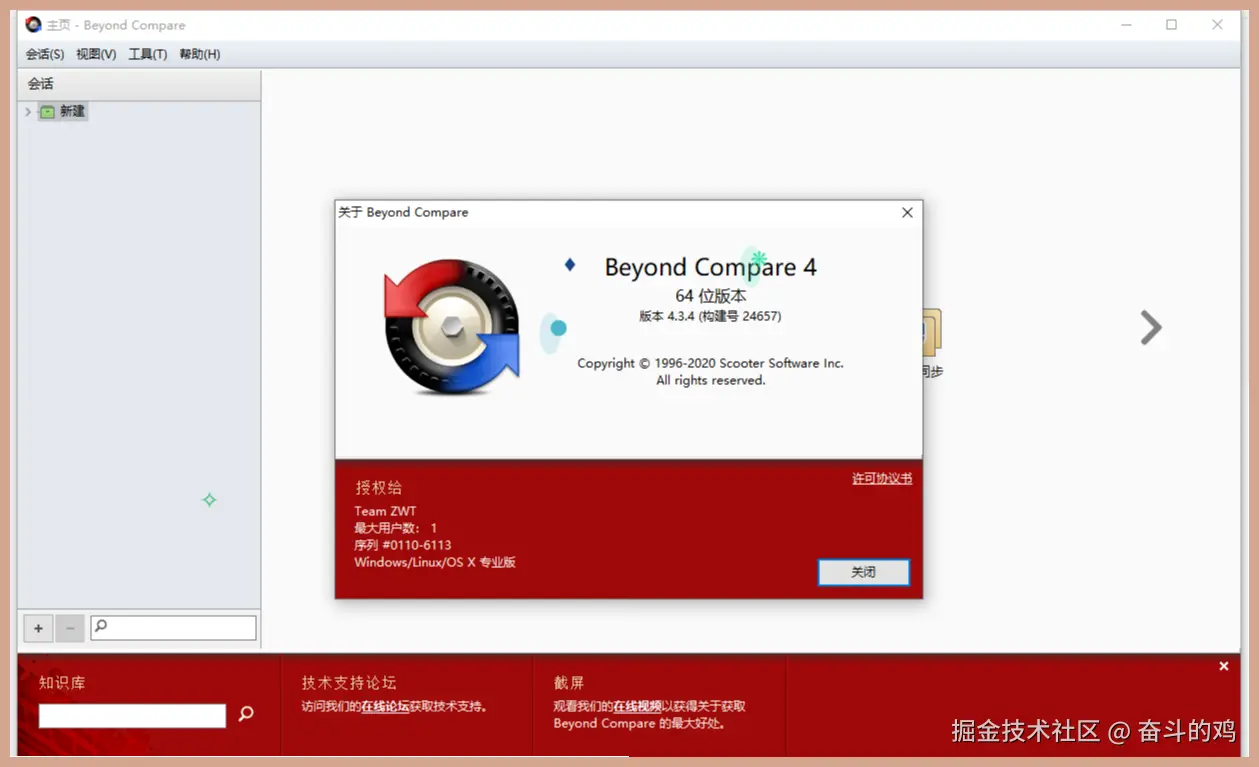Screen dimensions: 1259x767
Task: Click the 64 位版本 text
Action: (x=711, y=296)
